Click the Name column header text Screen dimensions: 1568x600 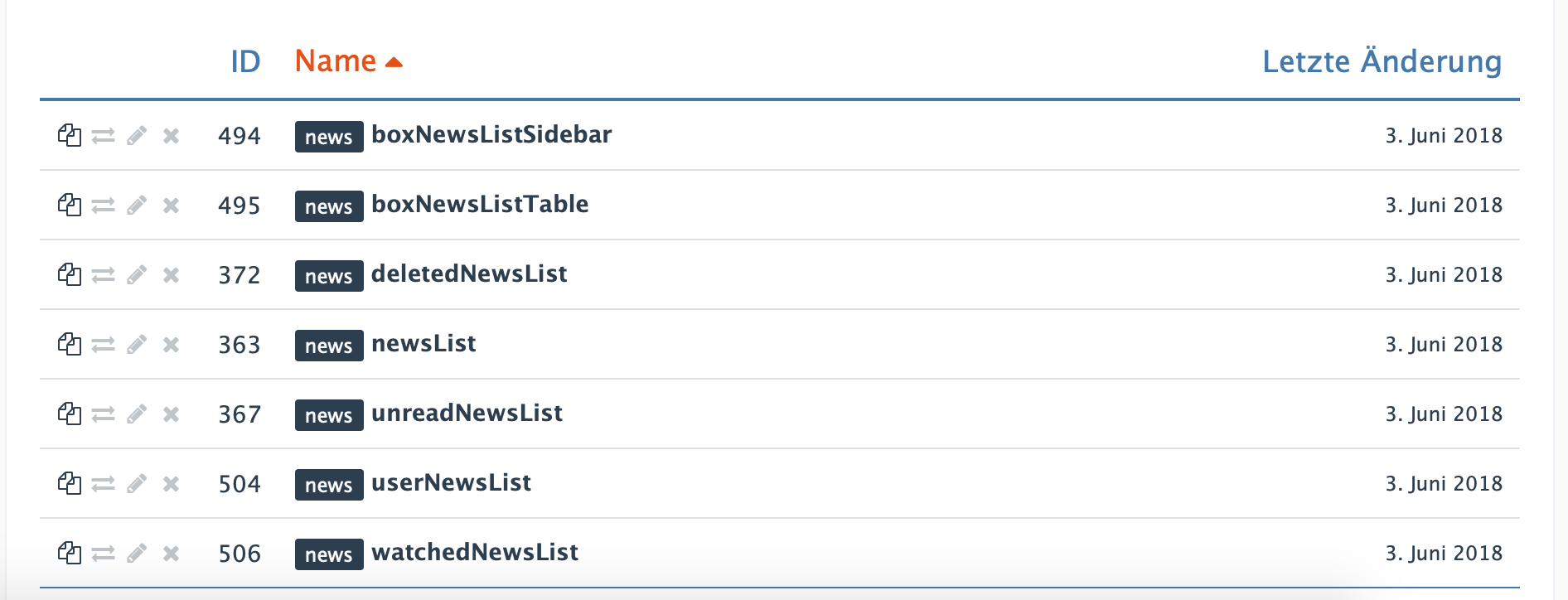(x=336, y=61)
